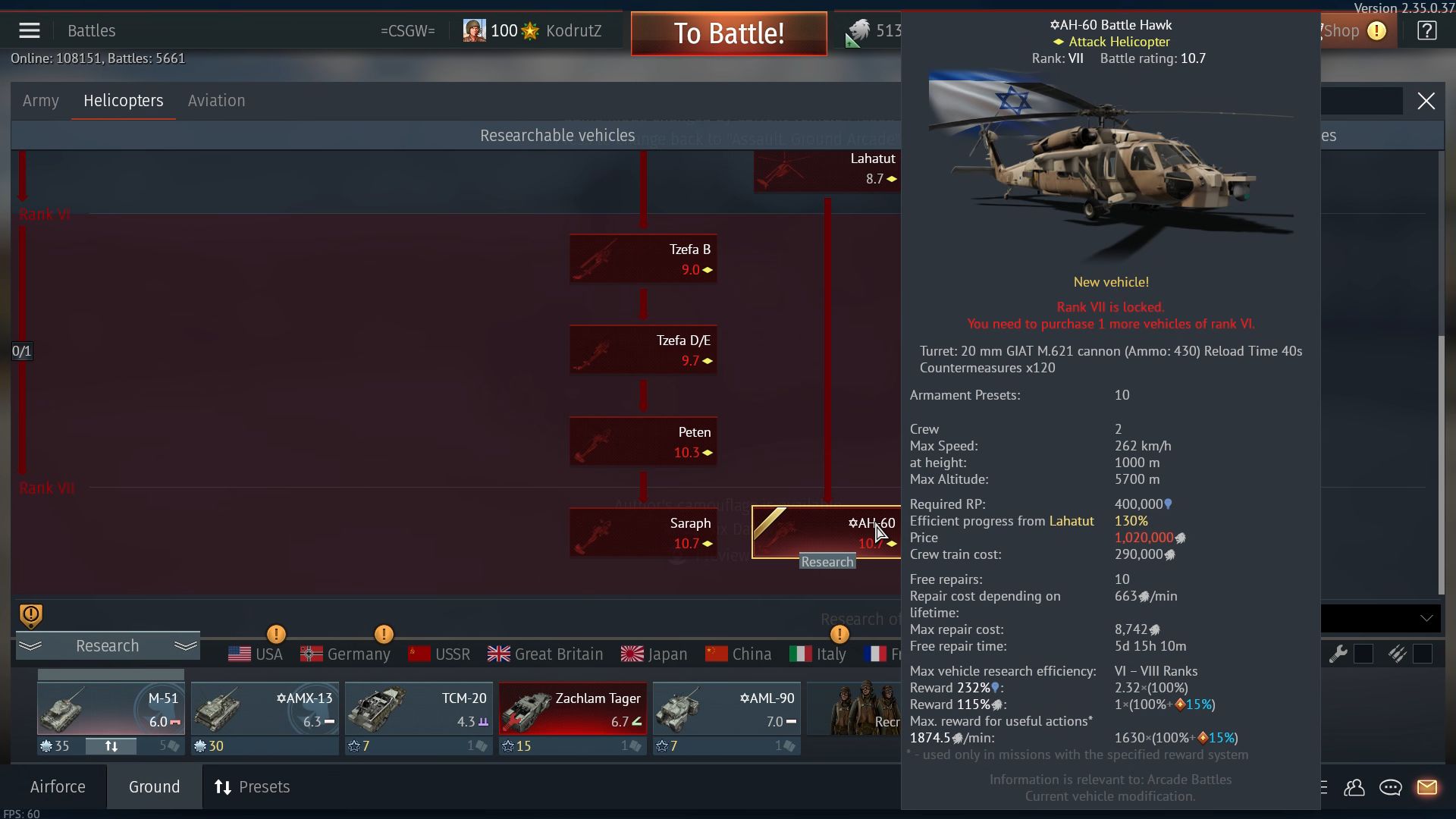Open the dropdown arrow on right panel

1426,619
